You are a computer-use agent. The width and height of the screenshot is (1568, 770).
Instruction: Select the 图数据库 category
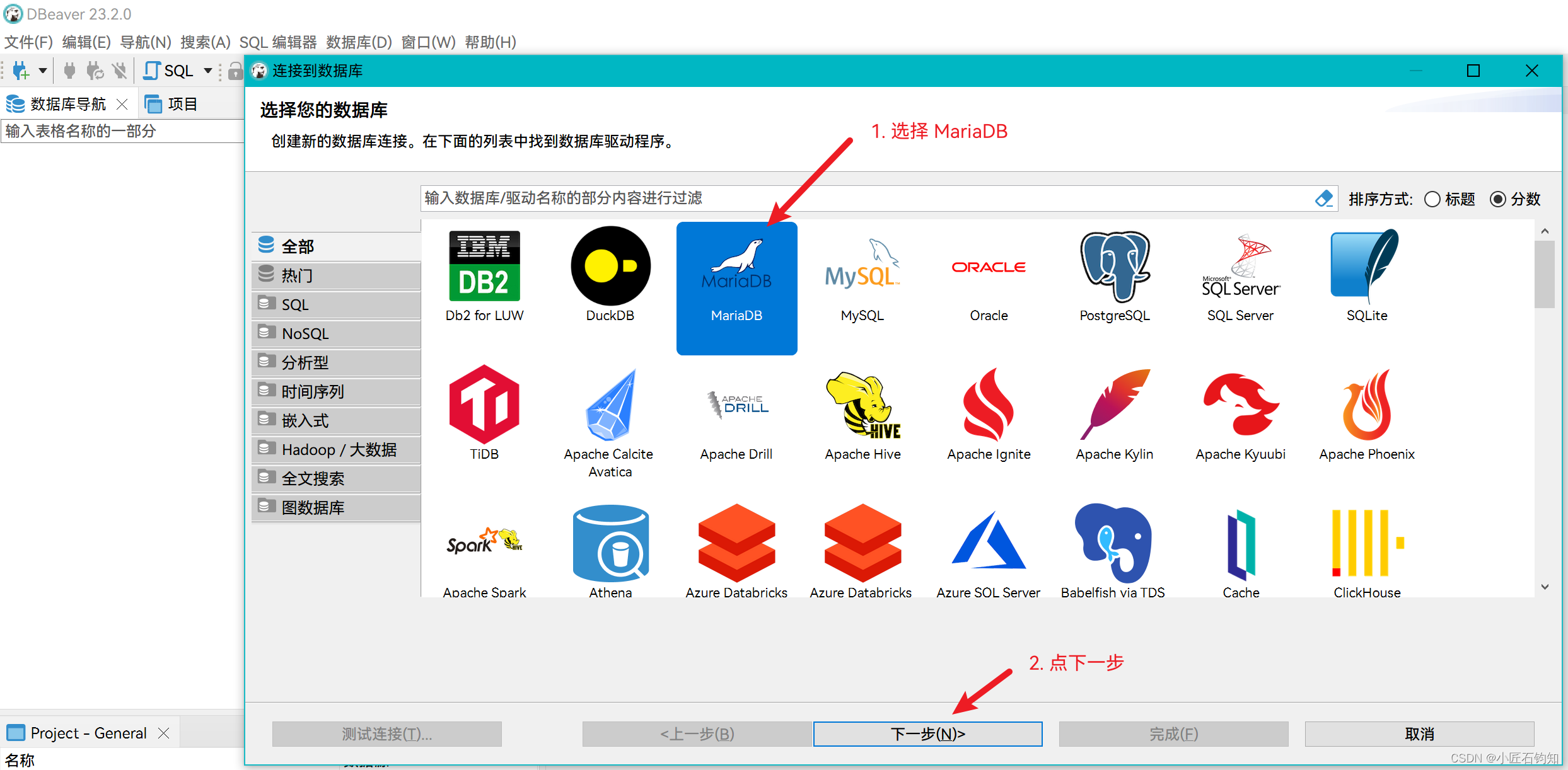[x=336, y=507]
